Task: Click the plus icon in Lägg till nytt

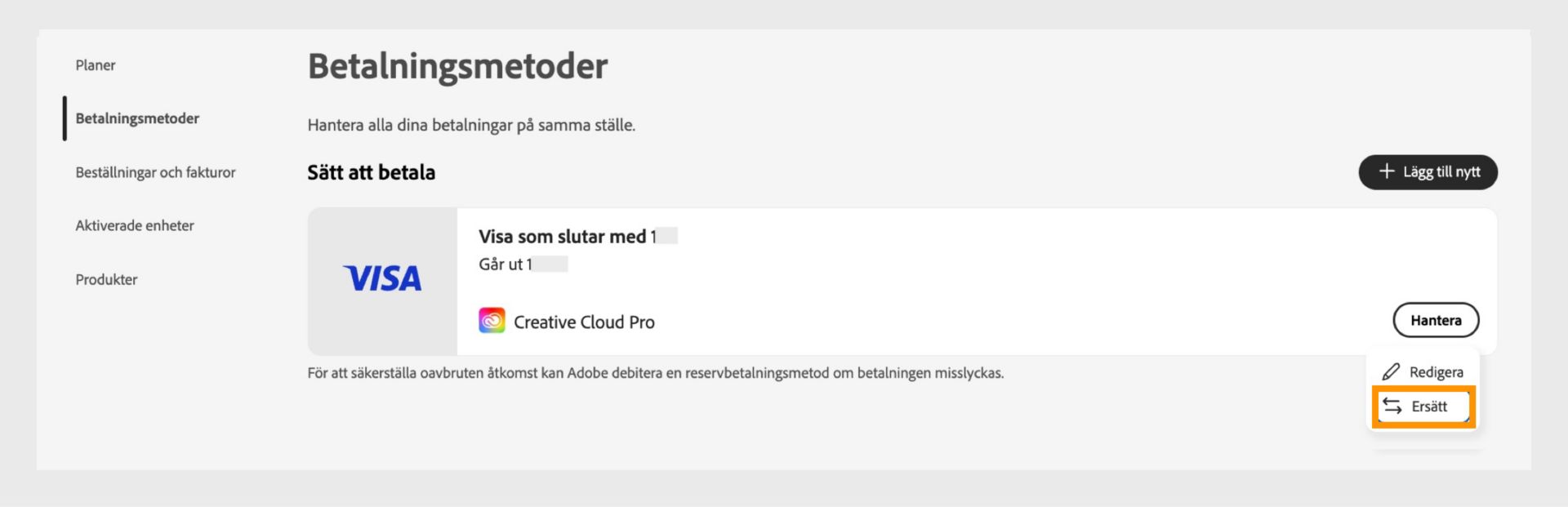Action: pos(1387,171)
